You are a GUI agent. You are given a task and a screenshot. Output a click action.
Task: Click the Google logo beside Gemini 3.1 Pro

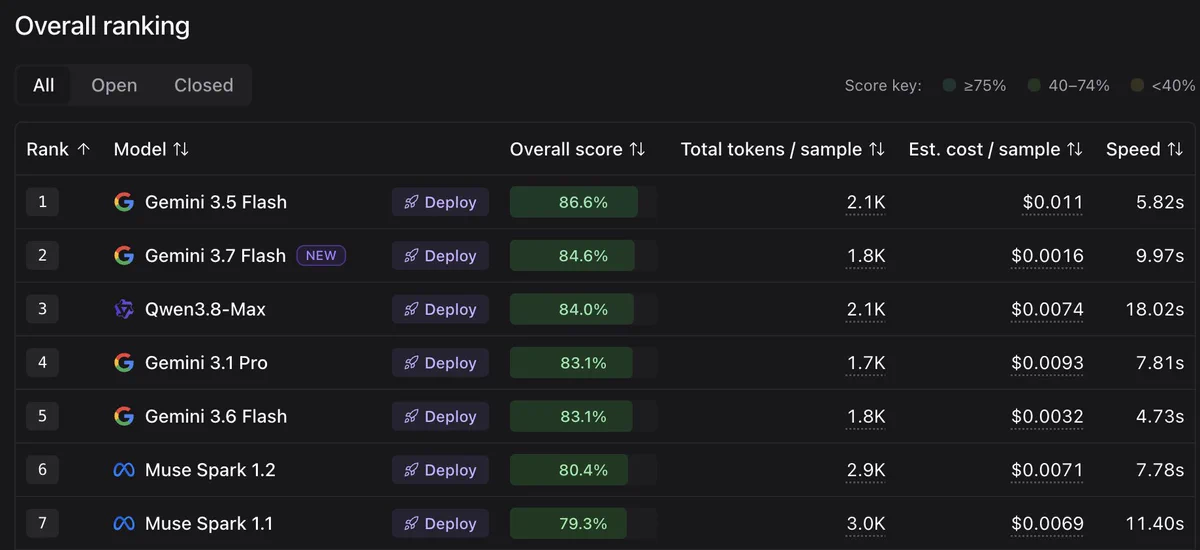coord(124,363)
